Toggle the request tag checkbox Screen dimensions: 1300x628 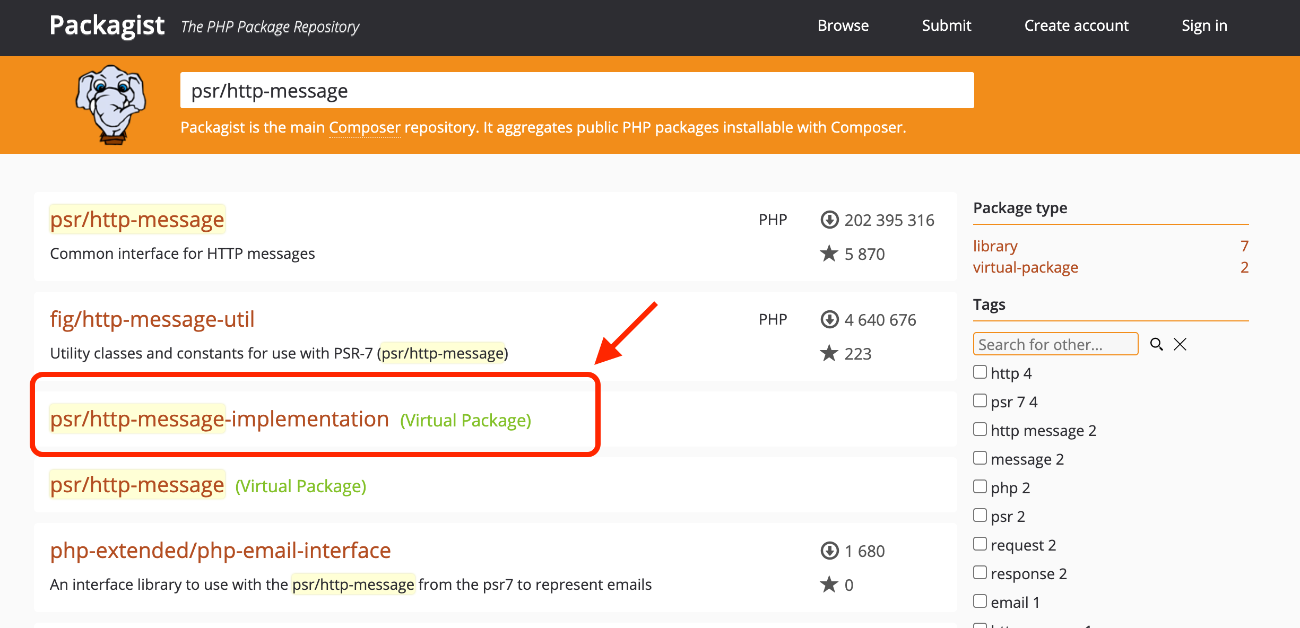coord(980,545)
